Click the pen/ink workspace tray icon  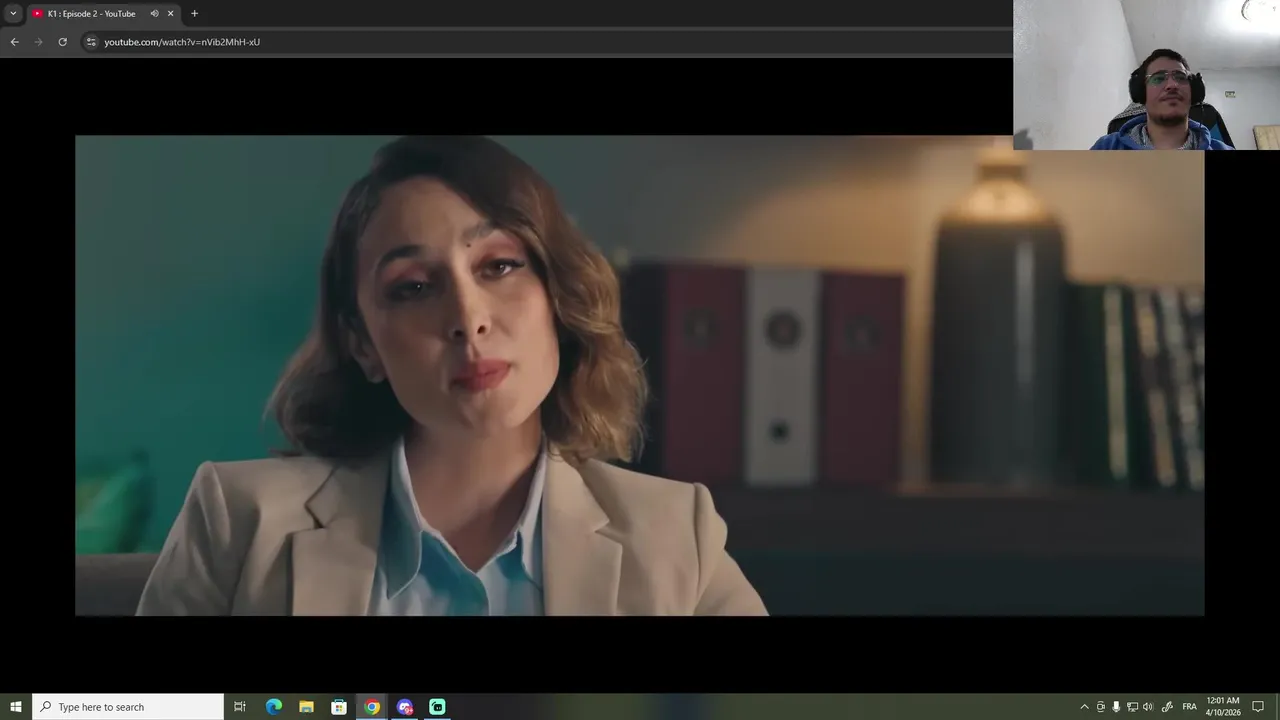(1167, 707)
